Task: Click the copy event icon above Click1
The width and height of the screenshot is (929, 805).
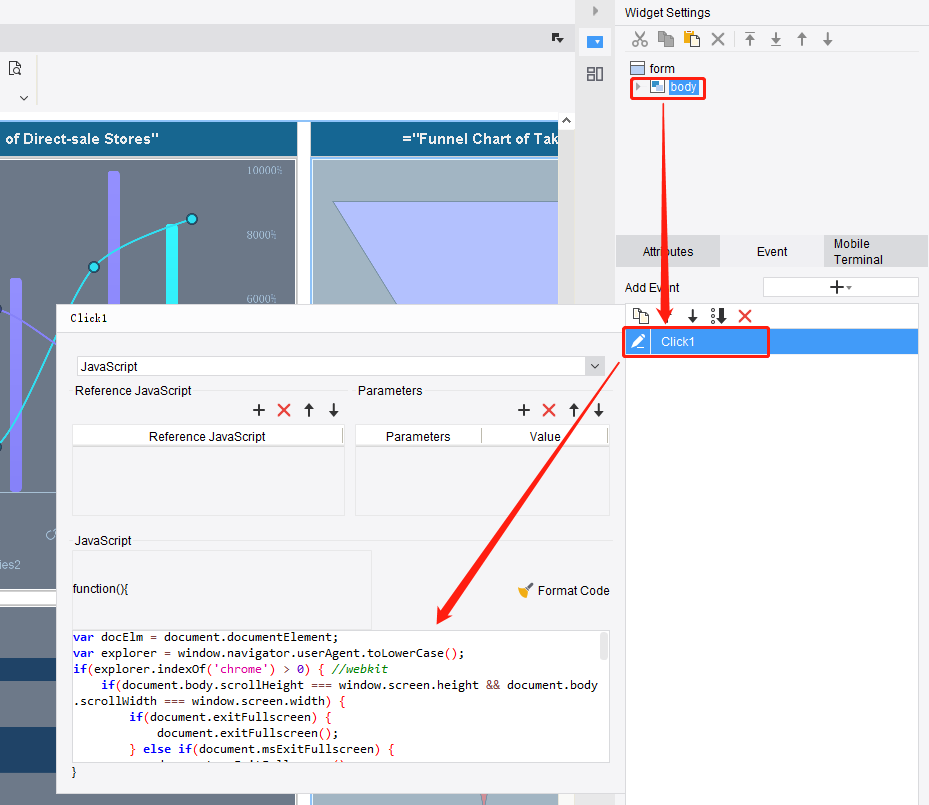Action: click(x=640, y=315)
